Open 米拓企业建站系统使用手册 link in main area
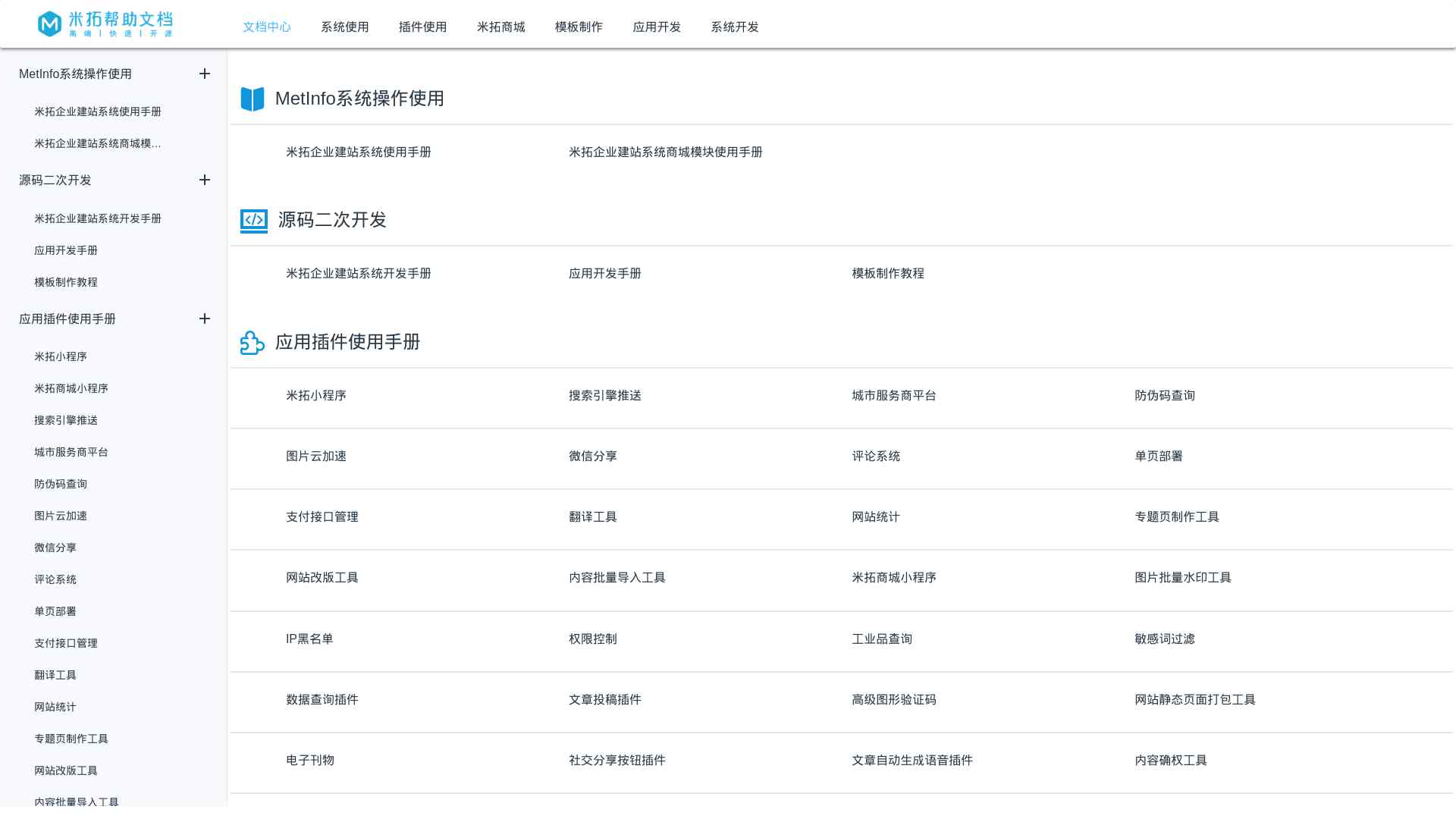The height and width of the screenshot is (819, 1456). pos(359,152)
